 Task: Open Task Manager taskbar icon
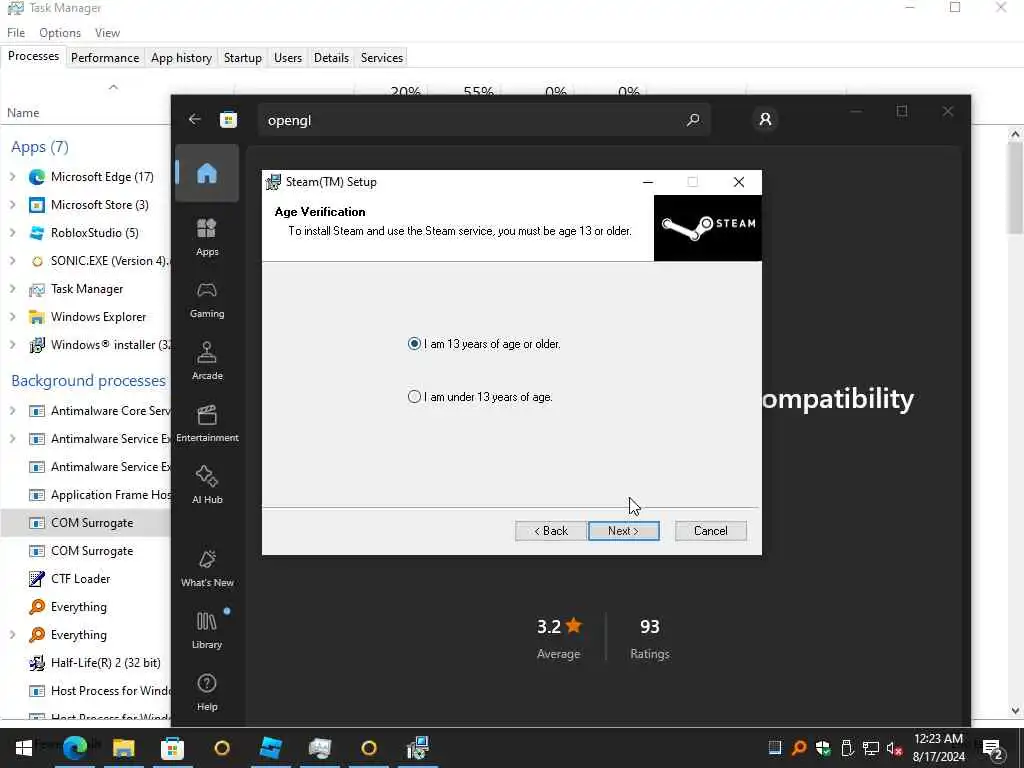pos(320,748)
